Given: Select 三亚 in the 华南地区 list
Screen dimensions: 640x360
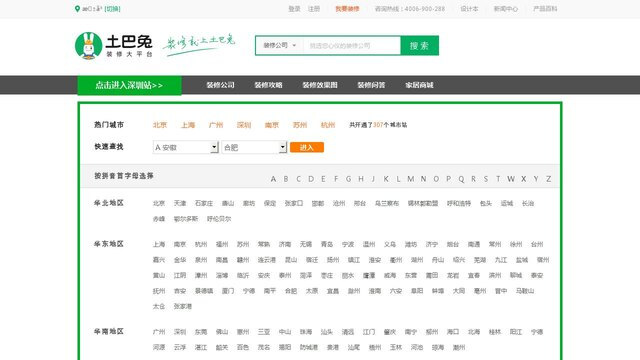Looking at the screenshot, I should (264, 332).
